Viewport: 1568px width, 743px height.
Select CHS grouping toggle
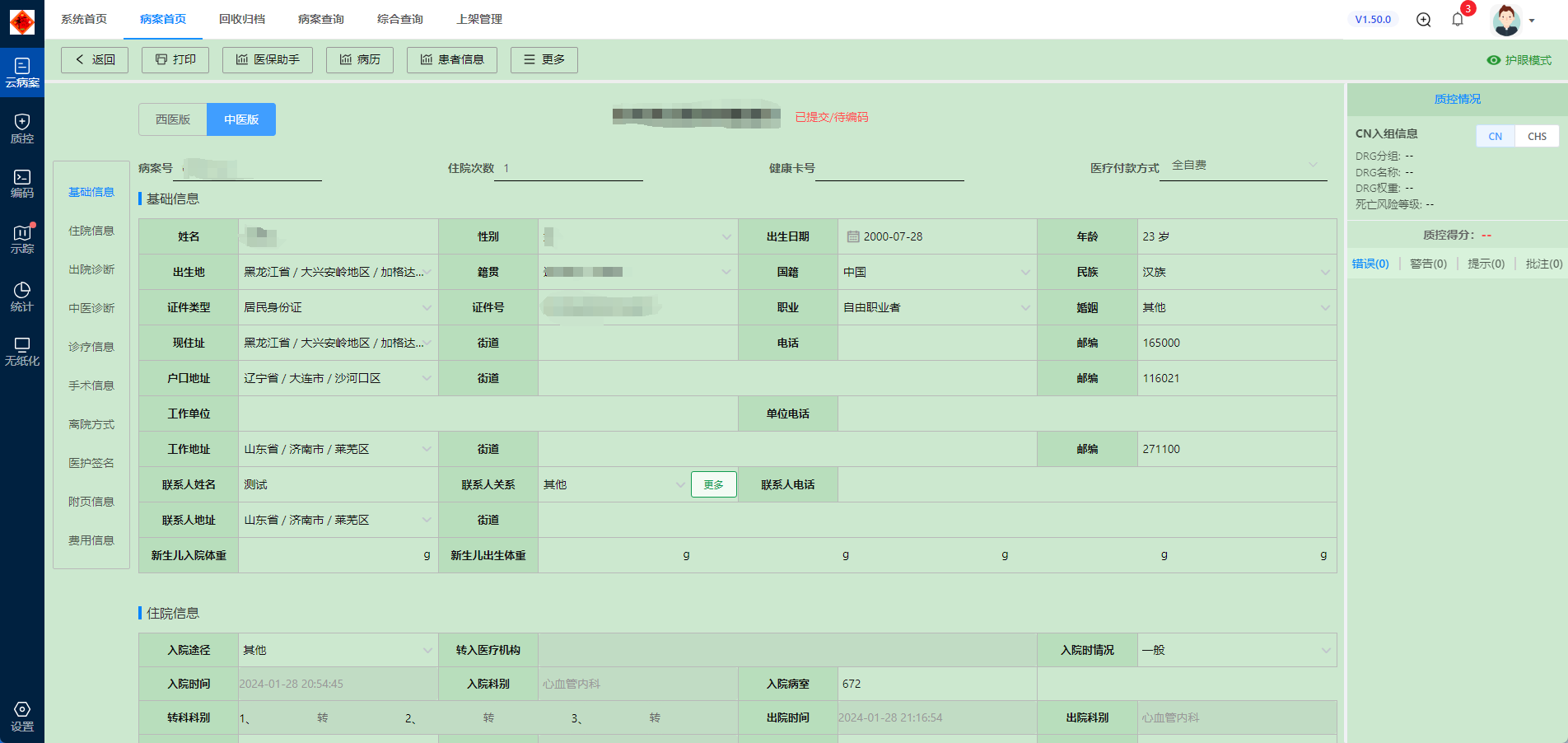[1538, 137]
